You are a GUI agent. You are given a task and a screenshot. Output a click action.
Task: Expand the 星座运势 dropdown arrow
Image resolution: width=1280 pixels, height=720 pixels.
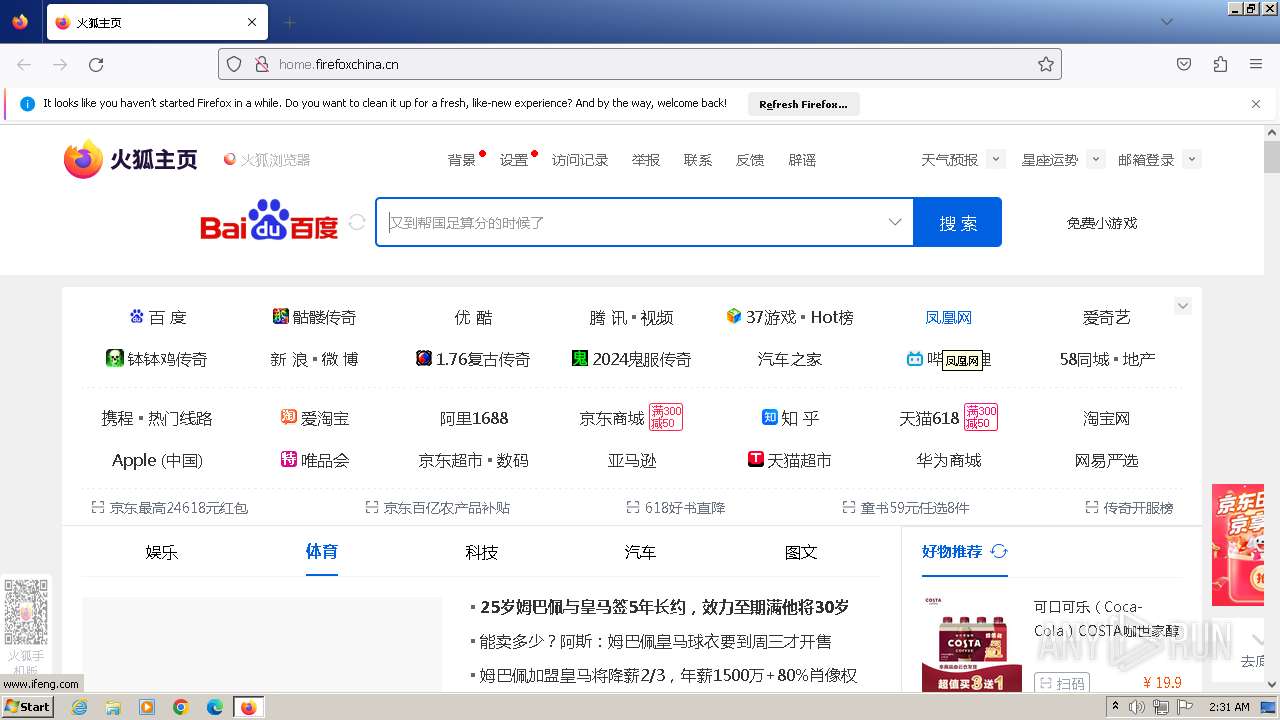[1095, 159]
